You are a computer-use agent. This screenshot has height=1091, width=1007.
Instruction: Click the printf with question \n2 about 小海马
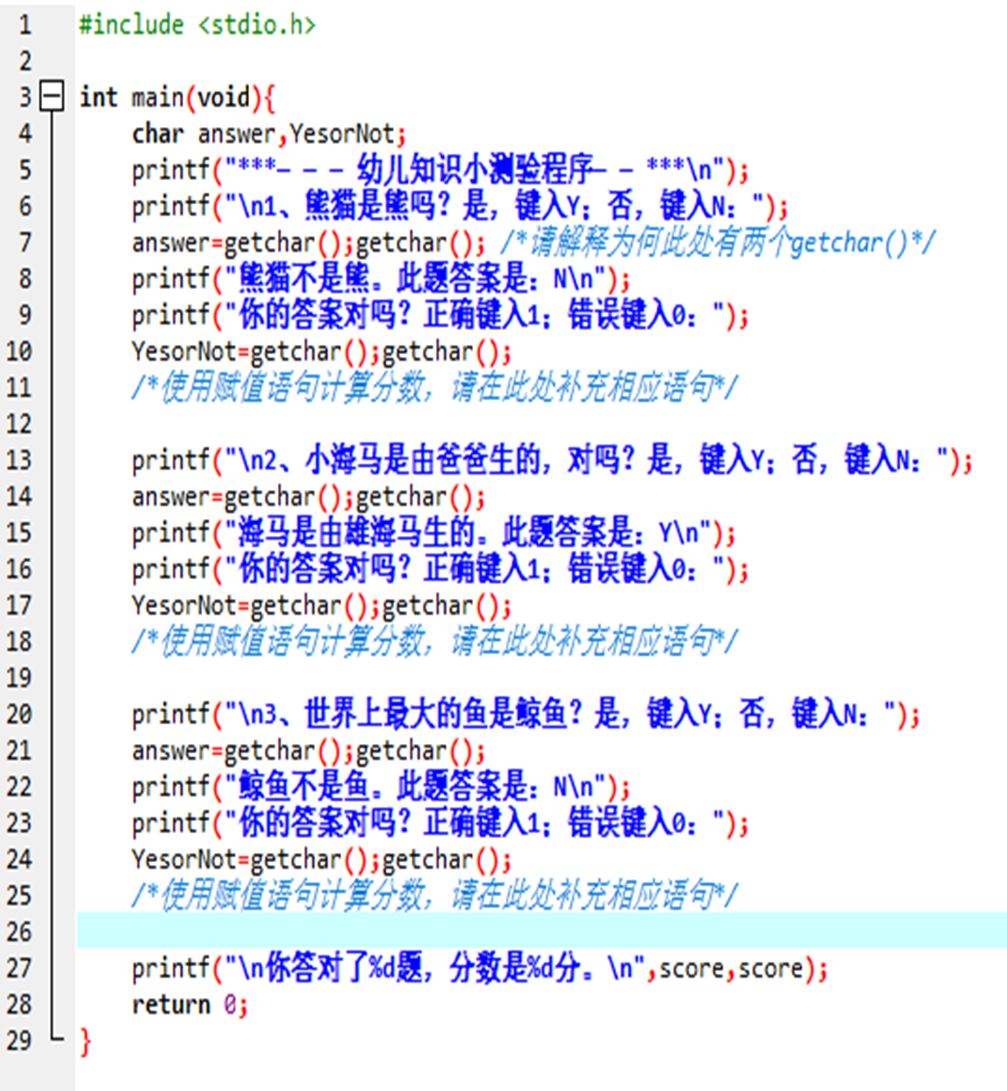(x=552, y=460)
